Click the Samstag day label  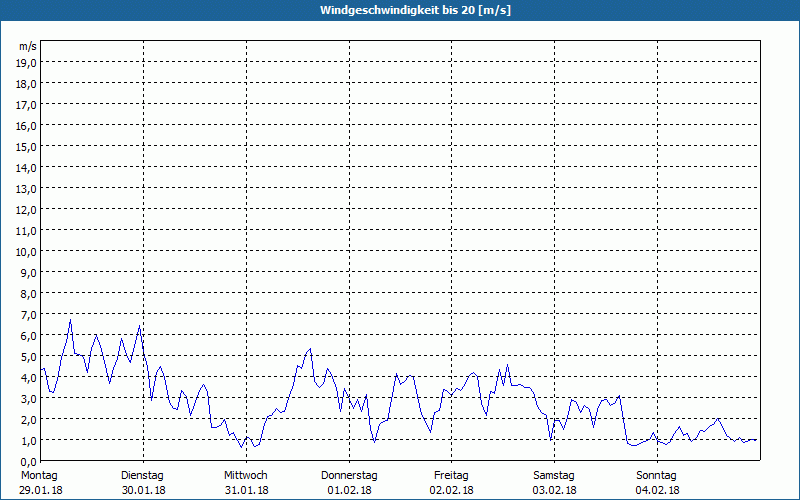(x=554, y=476)
